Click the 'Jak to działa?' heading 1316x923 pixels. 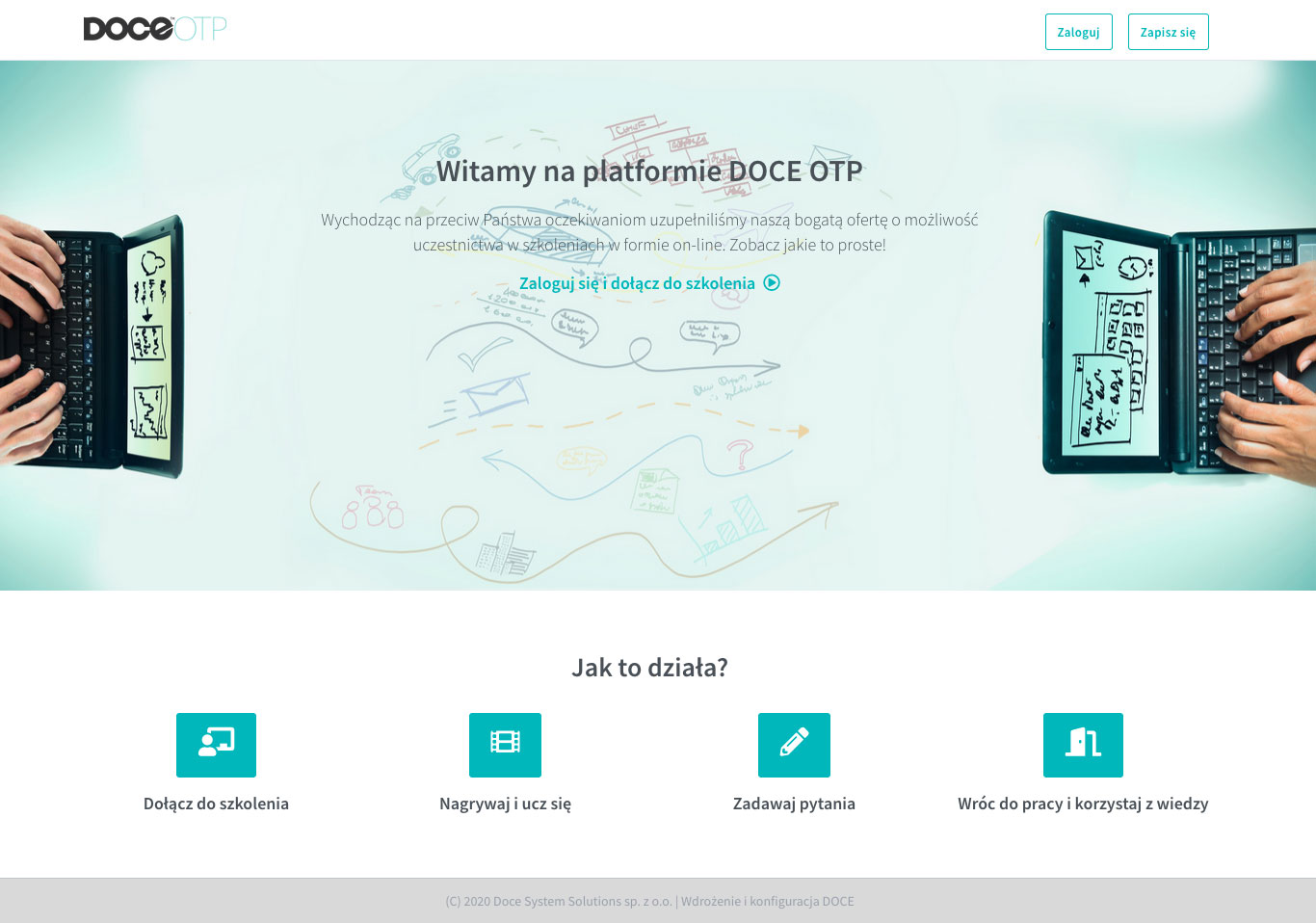(649, 668)
